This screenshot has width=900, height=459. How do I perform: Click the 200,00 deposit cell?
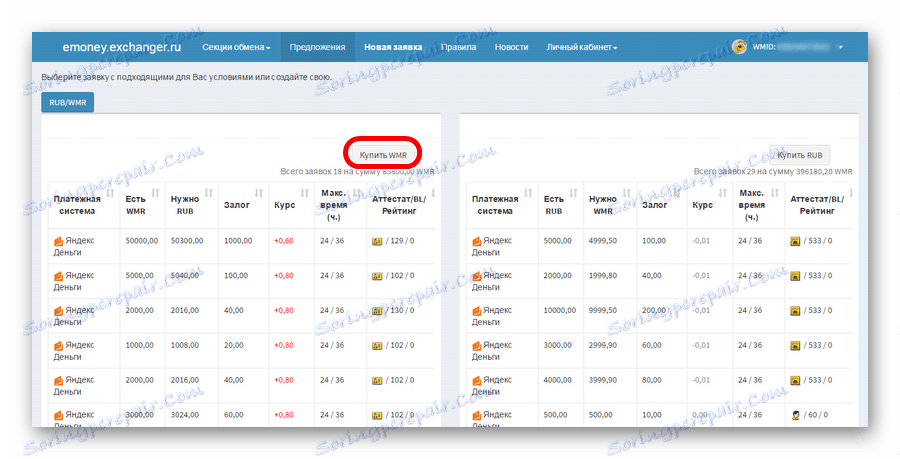coord(654,310)
